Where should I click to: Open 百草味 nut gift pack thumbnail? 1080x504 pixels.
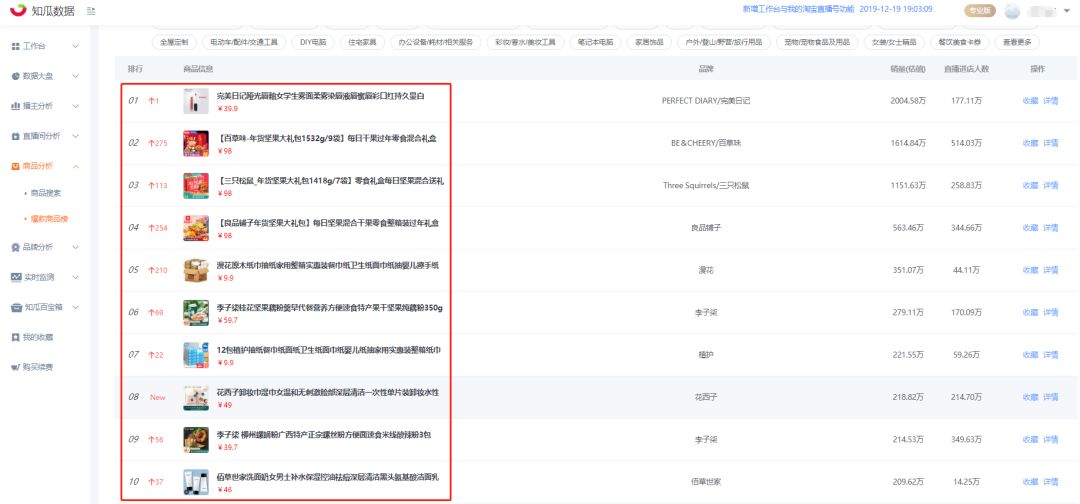[196, 143]
